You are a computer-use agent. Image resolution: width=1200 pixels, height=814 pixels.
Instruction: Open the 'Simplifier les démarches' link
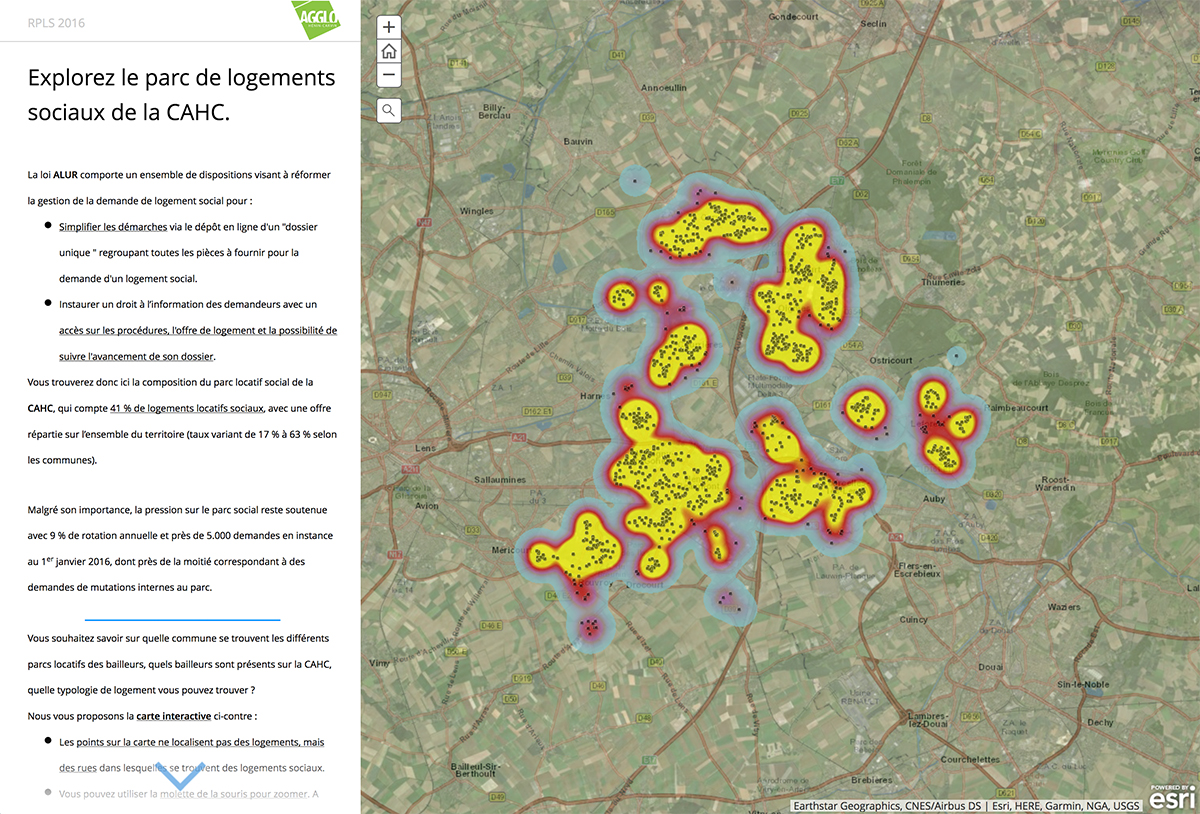[x=113, y=227]
